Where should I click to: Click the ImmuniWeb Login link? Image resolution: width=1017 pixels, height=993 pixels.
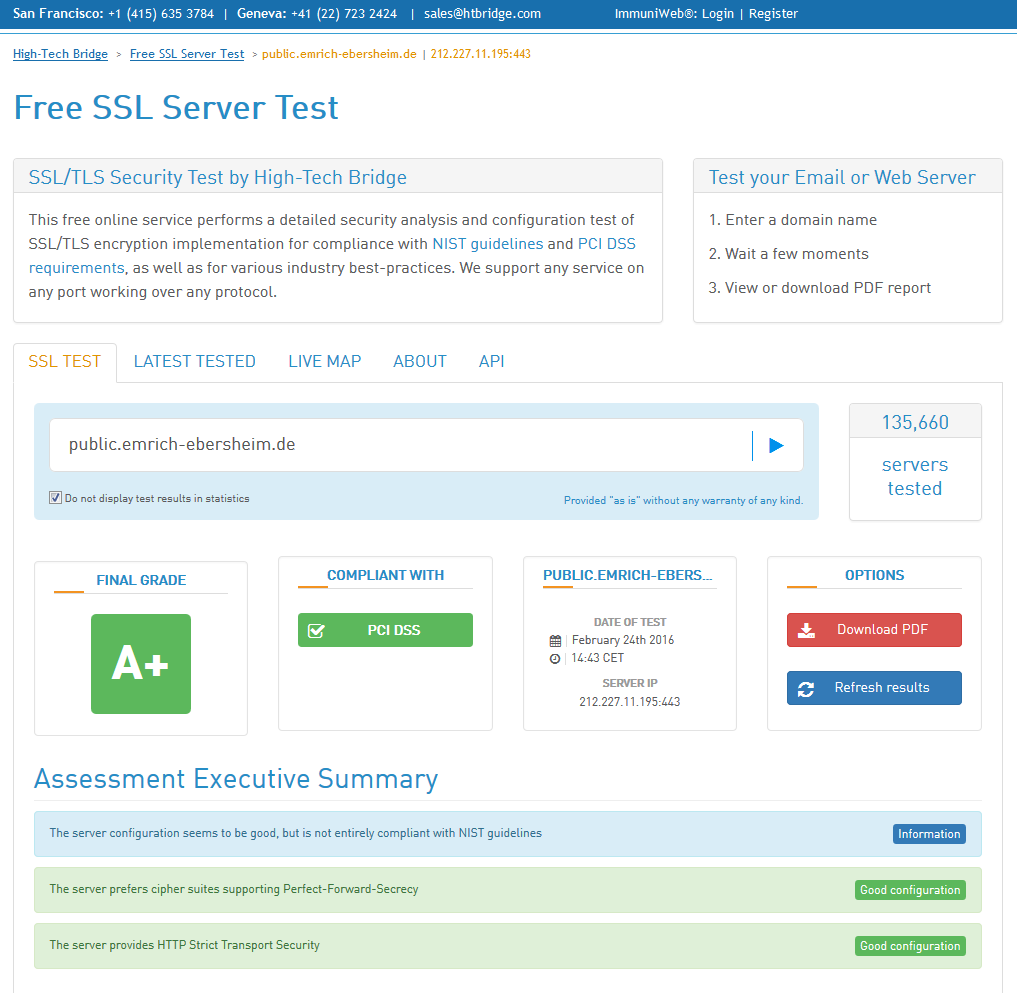(717, 14)
